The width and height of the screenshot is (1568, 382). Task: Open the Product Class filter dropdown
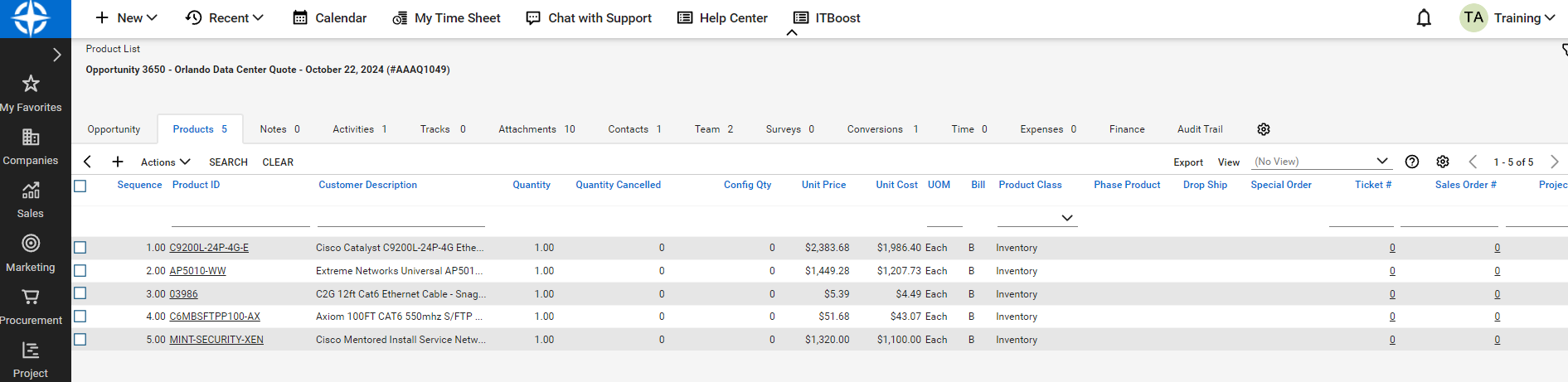(1066, 218)
